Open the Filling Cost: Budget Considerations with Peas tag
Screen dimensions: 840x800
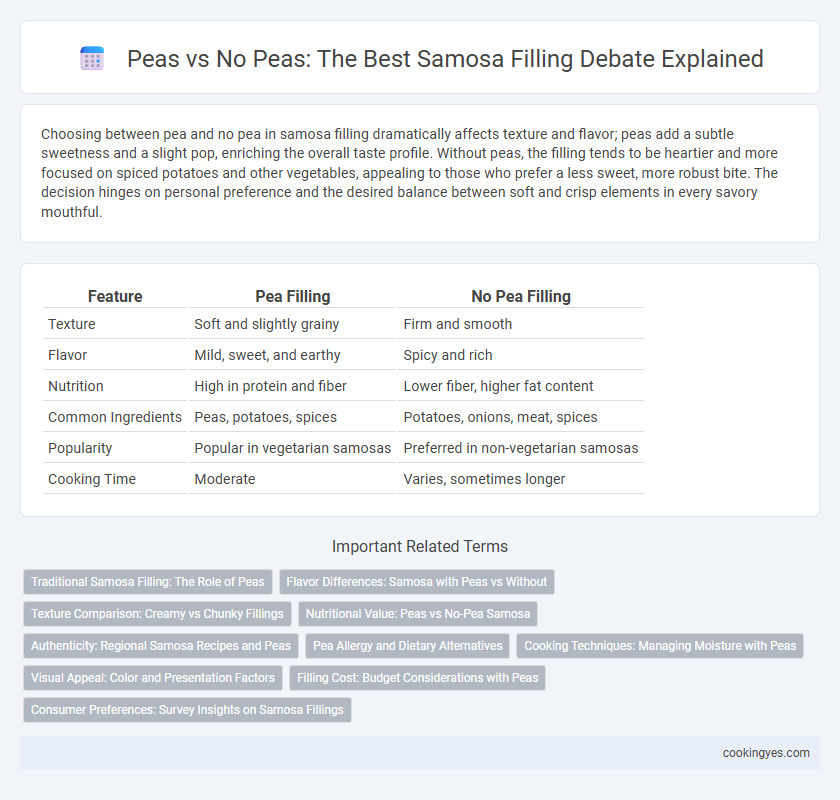coord(417,678)
